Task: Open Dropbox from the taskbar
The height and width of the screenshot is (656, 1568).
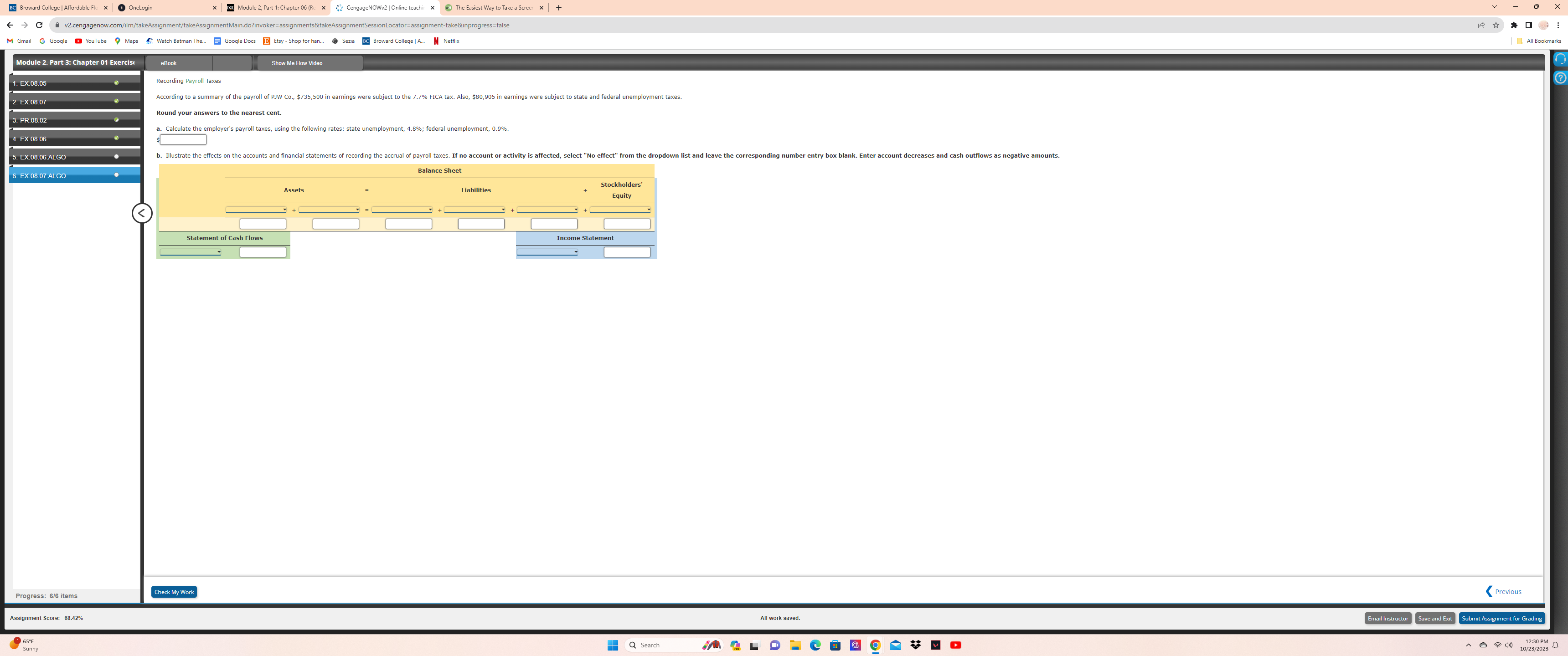Action: 915,645
